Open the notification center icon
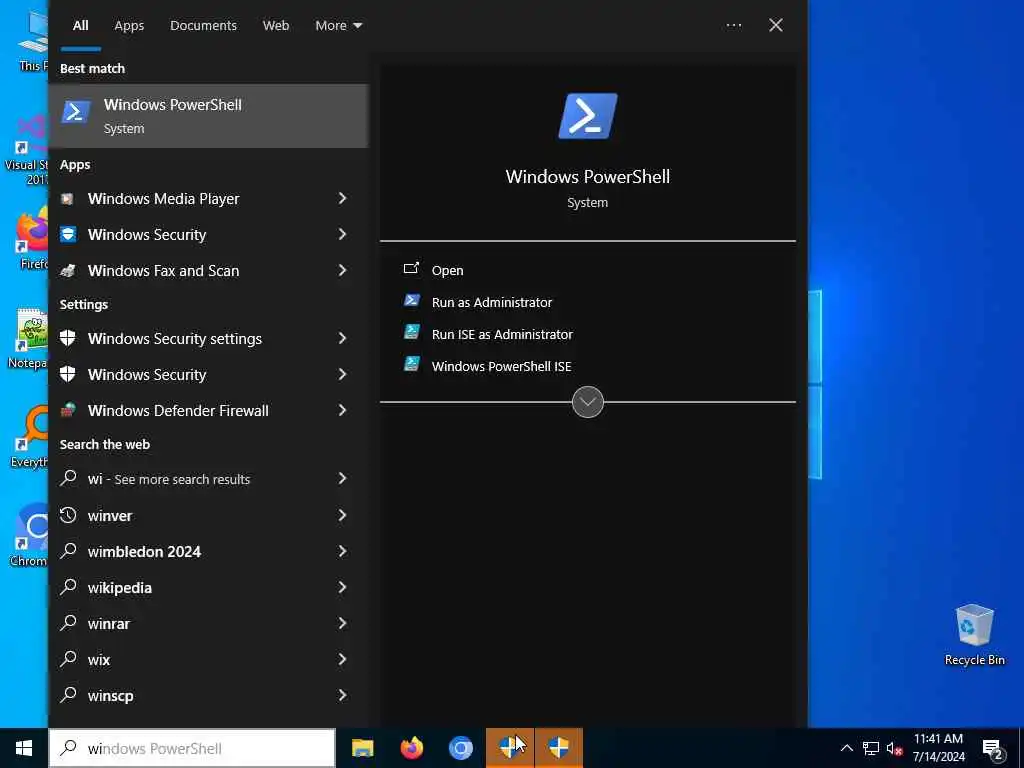The width and height of the screenshot is (1024, 768). (993, 750)
